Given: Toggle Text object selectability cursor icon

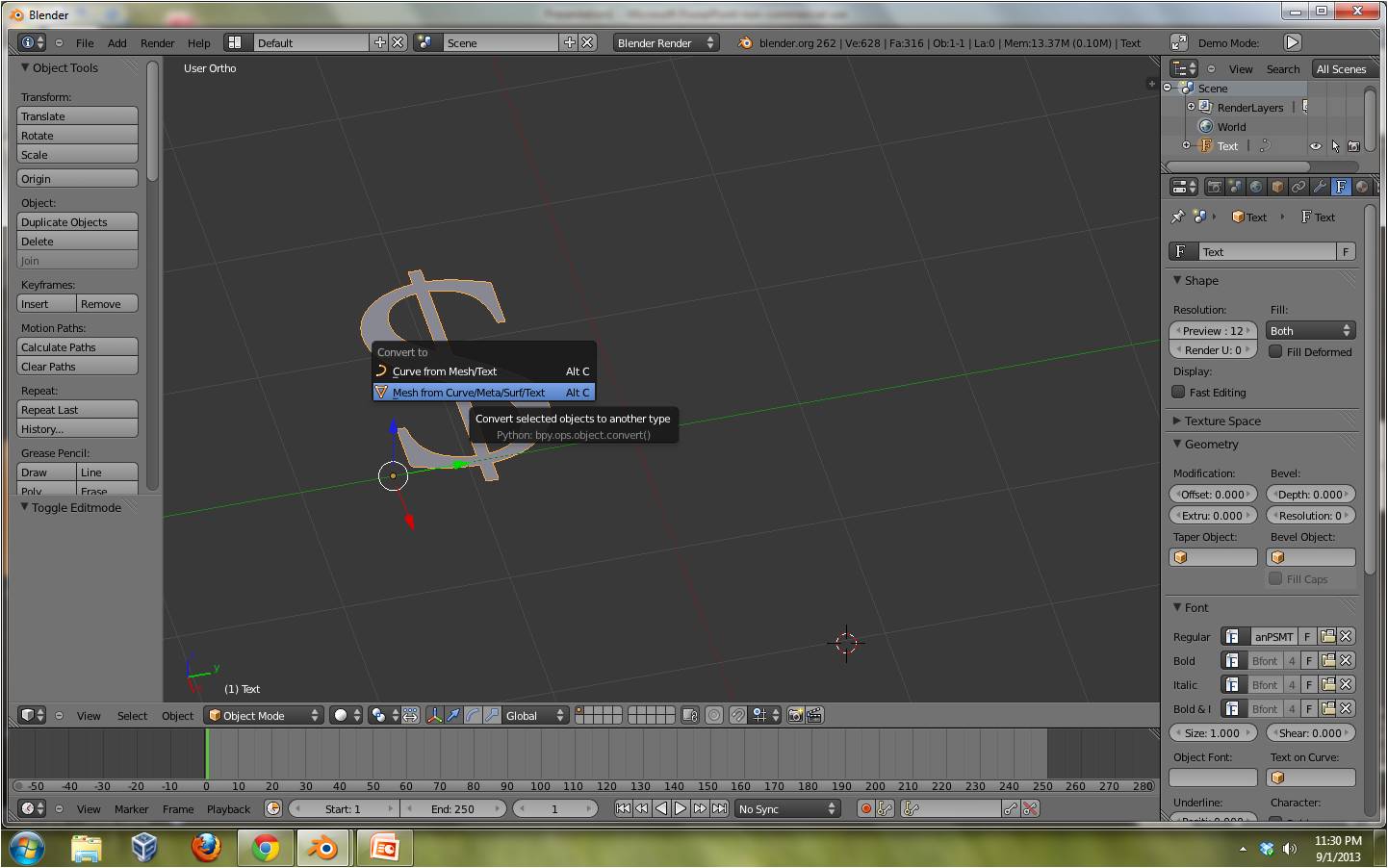Looking at the screenshot, I should (x=1335, y=146).
